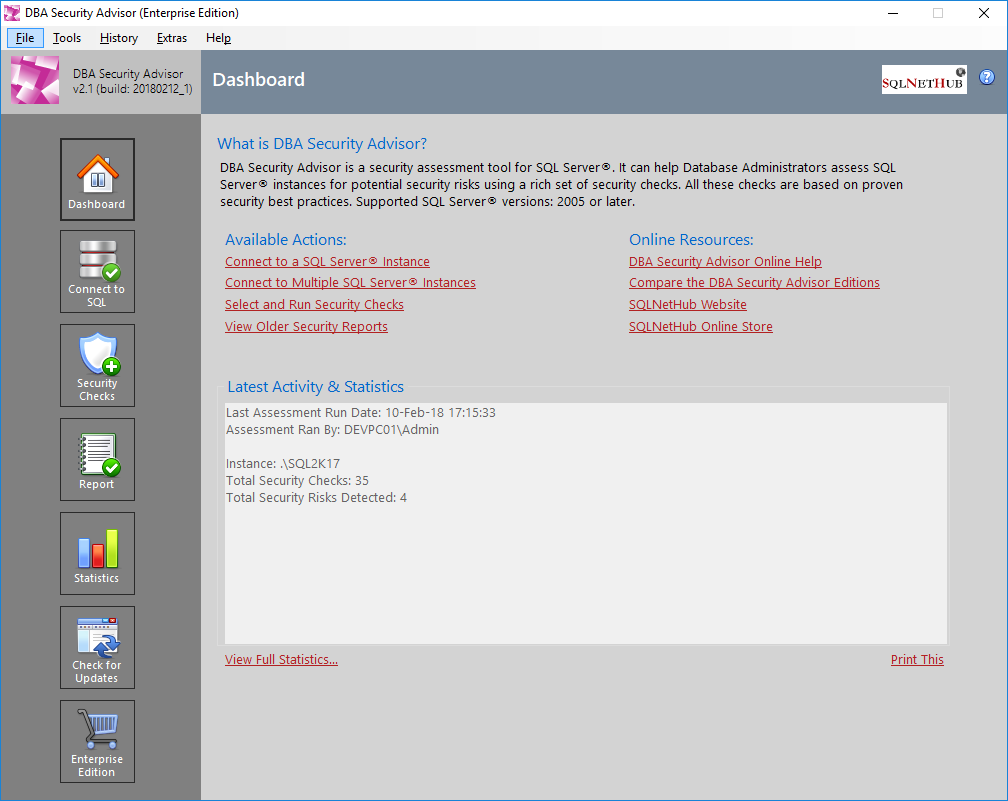Viewport: 1008px width, 801px height.
Task: Minimize the DBA Security Advisor window
Action: pos(893,13)
